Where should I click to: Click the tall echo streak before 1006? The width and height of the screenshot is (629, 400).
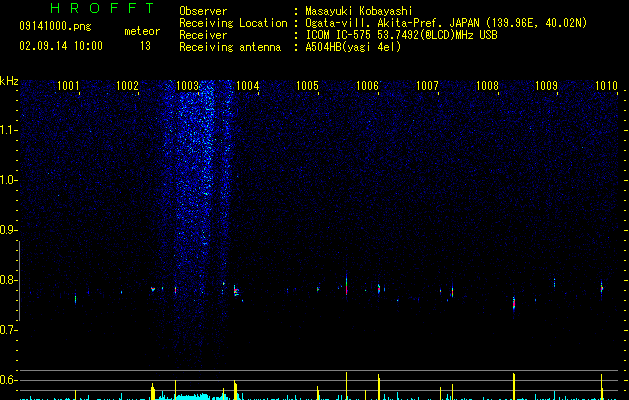[347, 285]
